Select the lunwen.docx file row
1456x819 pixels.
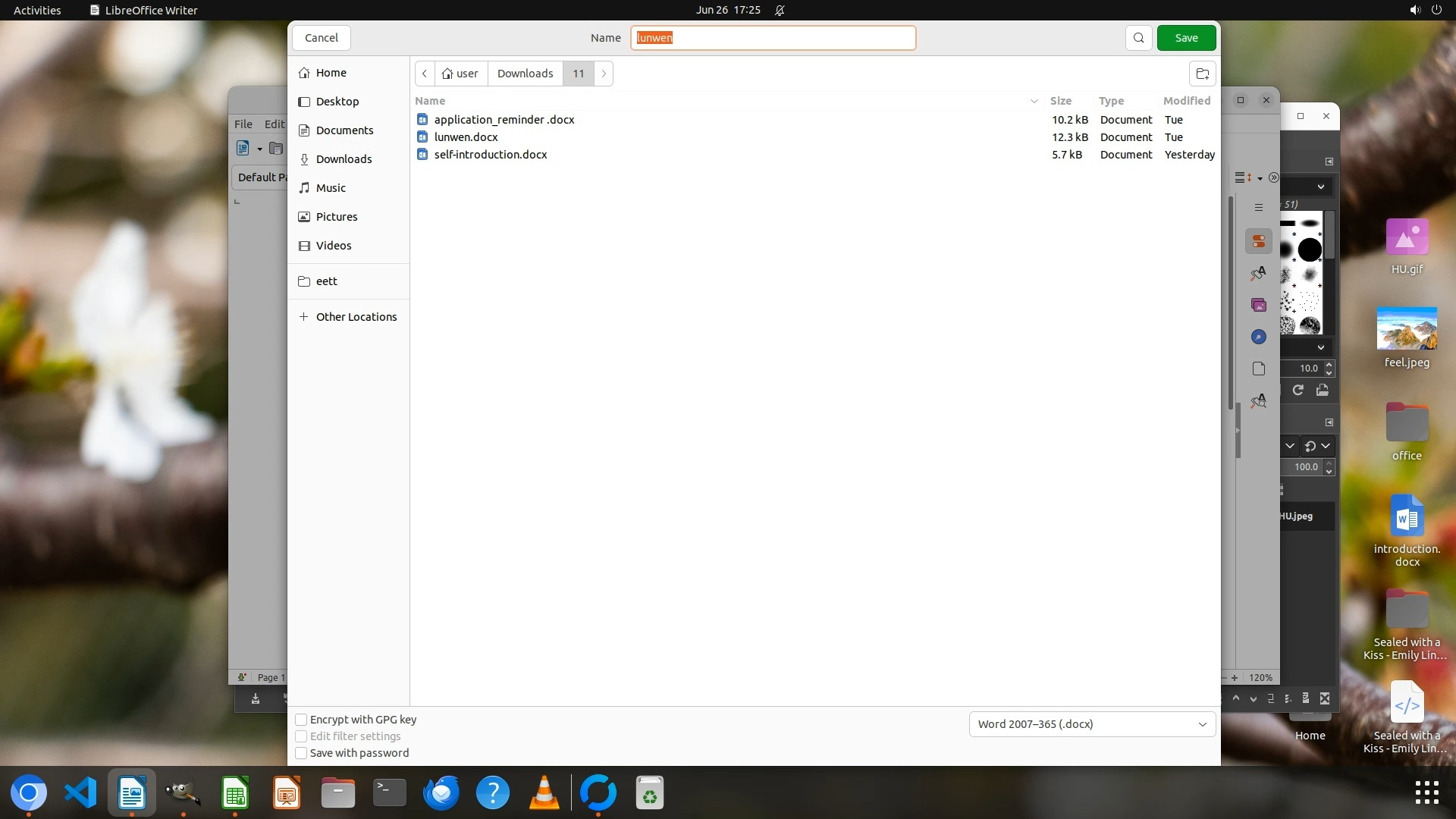(x=466, y=137)
